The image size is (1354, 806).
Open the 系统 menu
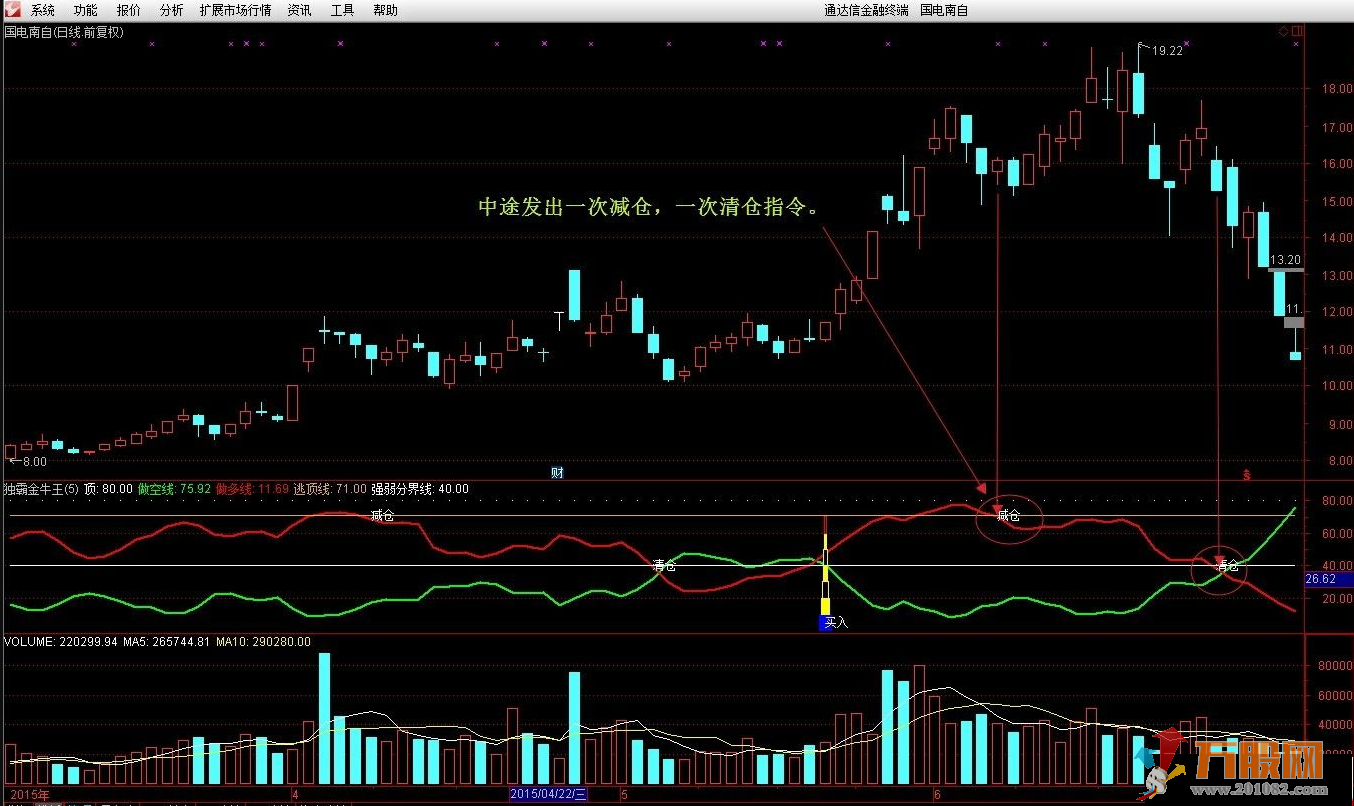(x=42, y=11)
